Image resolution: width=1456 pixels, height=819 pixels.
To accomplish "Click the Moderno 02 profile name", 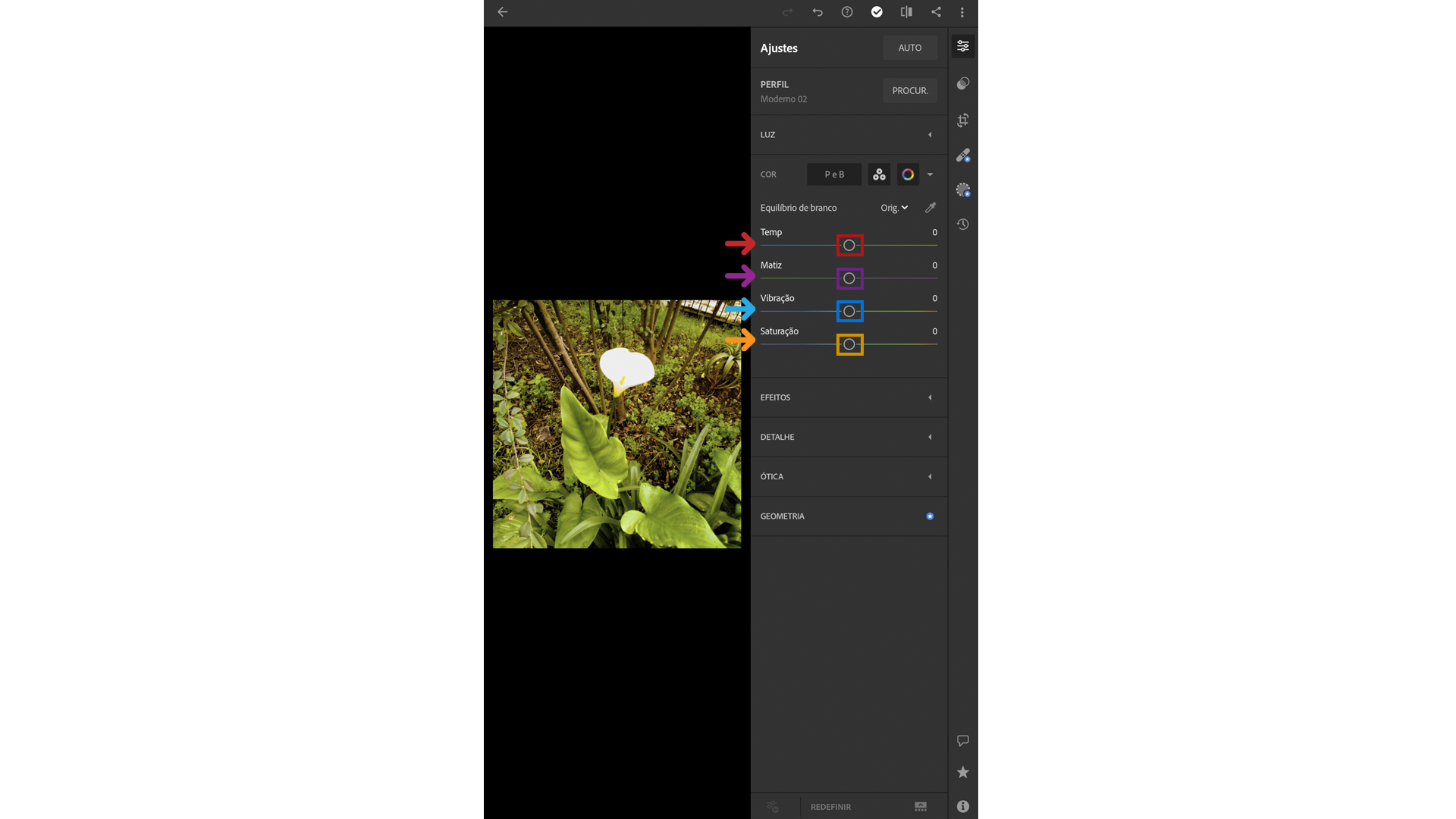I will click(x=783, y=99).
